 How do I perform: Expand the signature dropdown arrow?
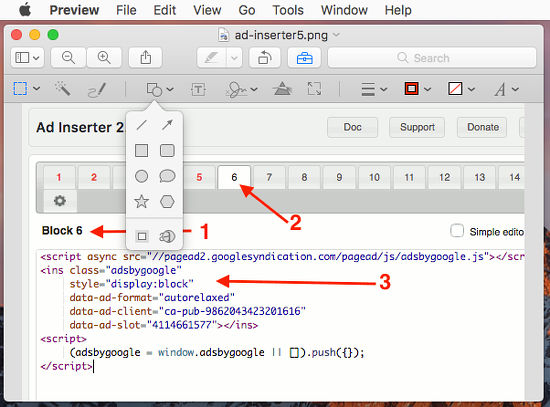pos(254,90)
